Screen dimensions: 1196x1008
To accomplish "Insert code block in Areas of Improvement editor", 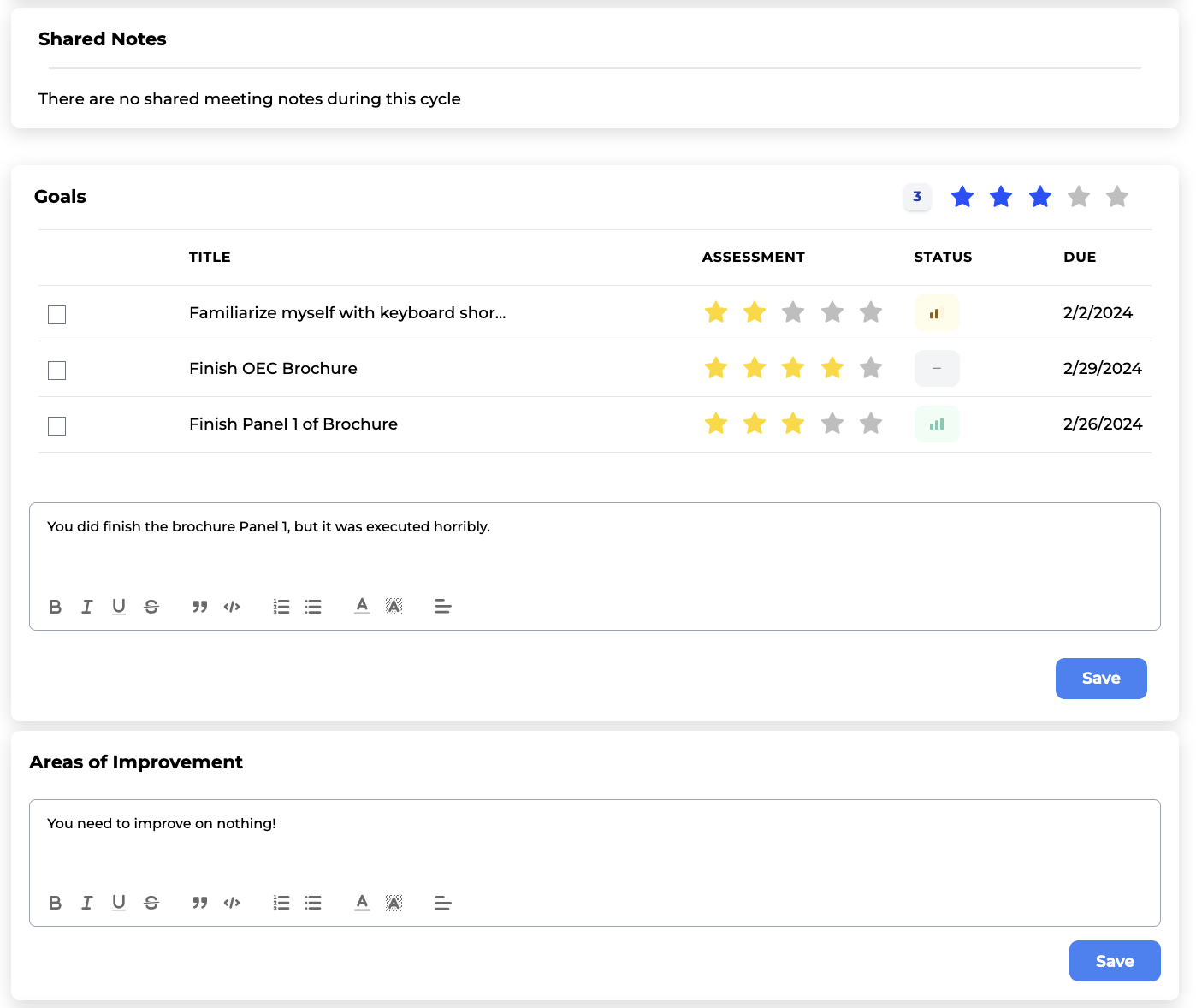I will click(232, 903).
